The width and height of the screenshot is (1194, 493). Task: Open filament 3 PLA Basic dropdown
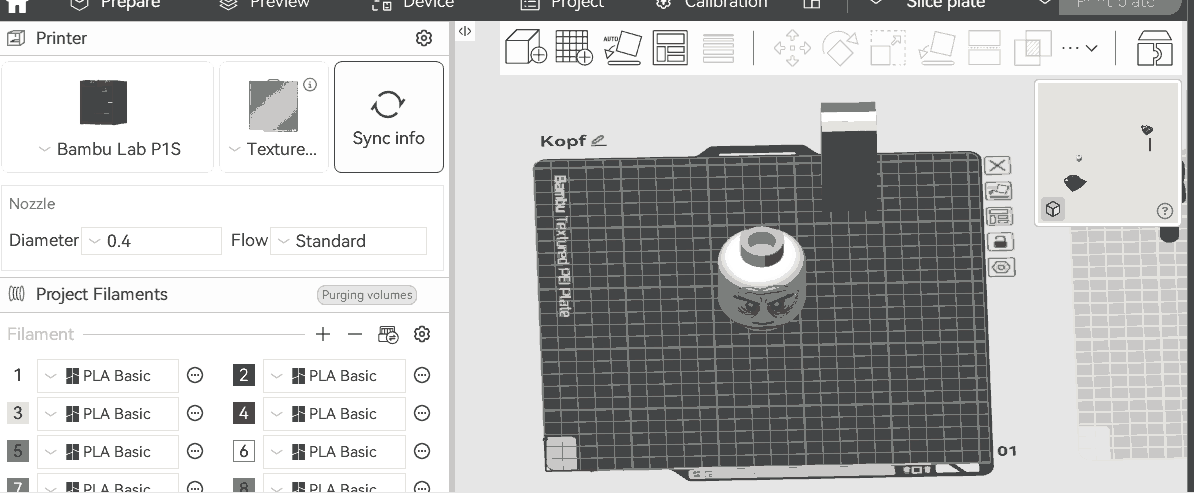107,414
